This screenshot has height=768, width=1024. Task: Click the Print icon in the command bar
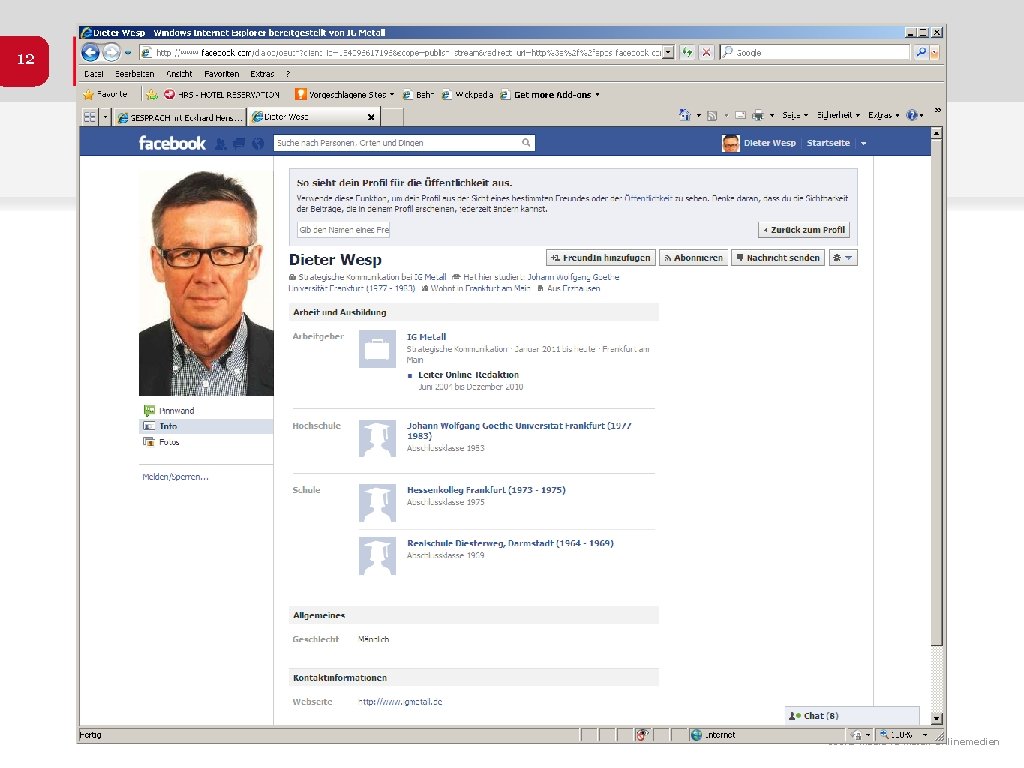point(758,116)
